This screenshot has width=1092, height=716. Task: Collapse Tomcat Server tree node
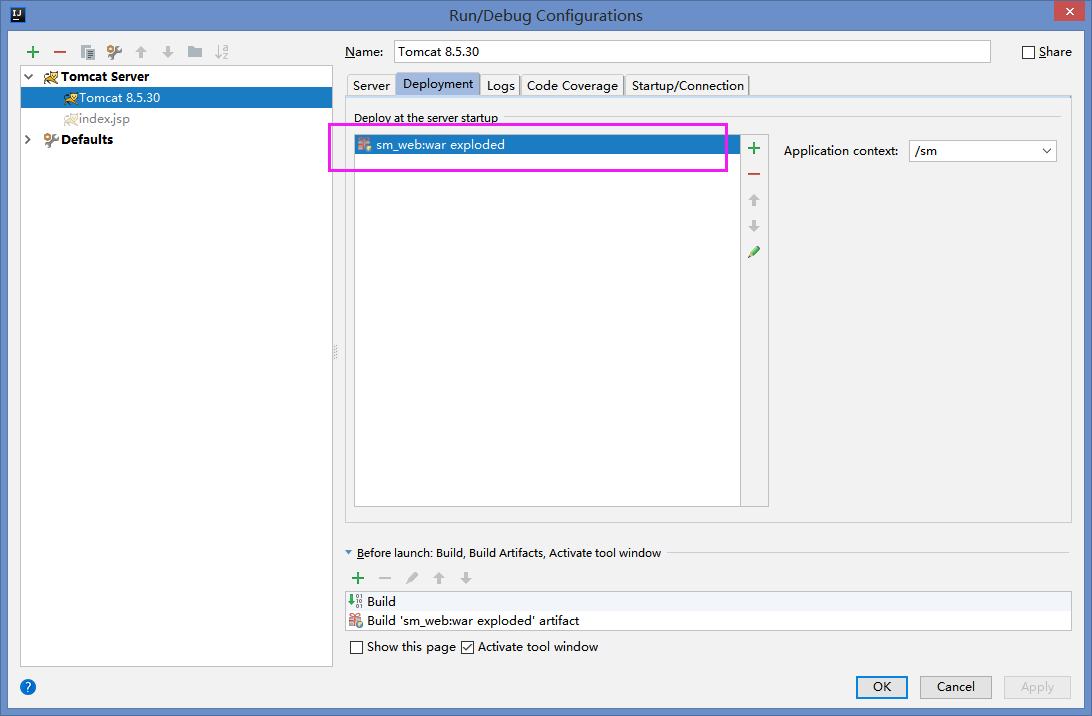tap(29, 77)
